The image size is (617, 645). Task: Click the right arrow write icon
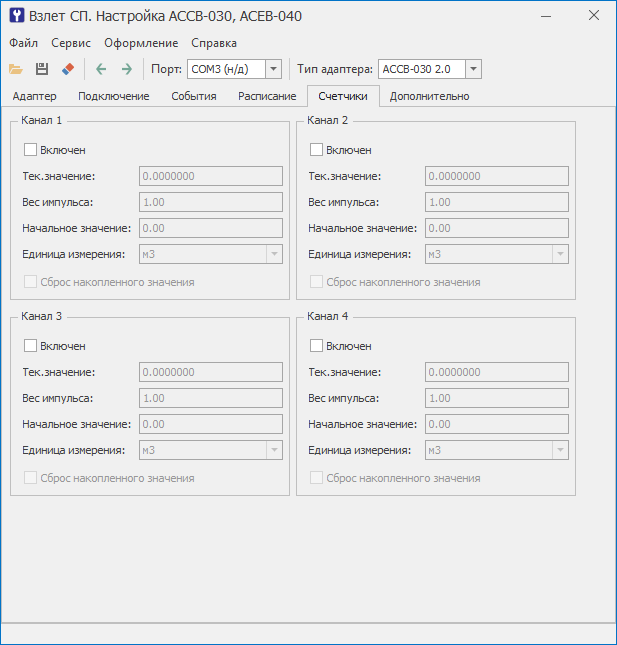[127, 69]
